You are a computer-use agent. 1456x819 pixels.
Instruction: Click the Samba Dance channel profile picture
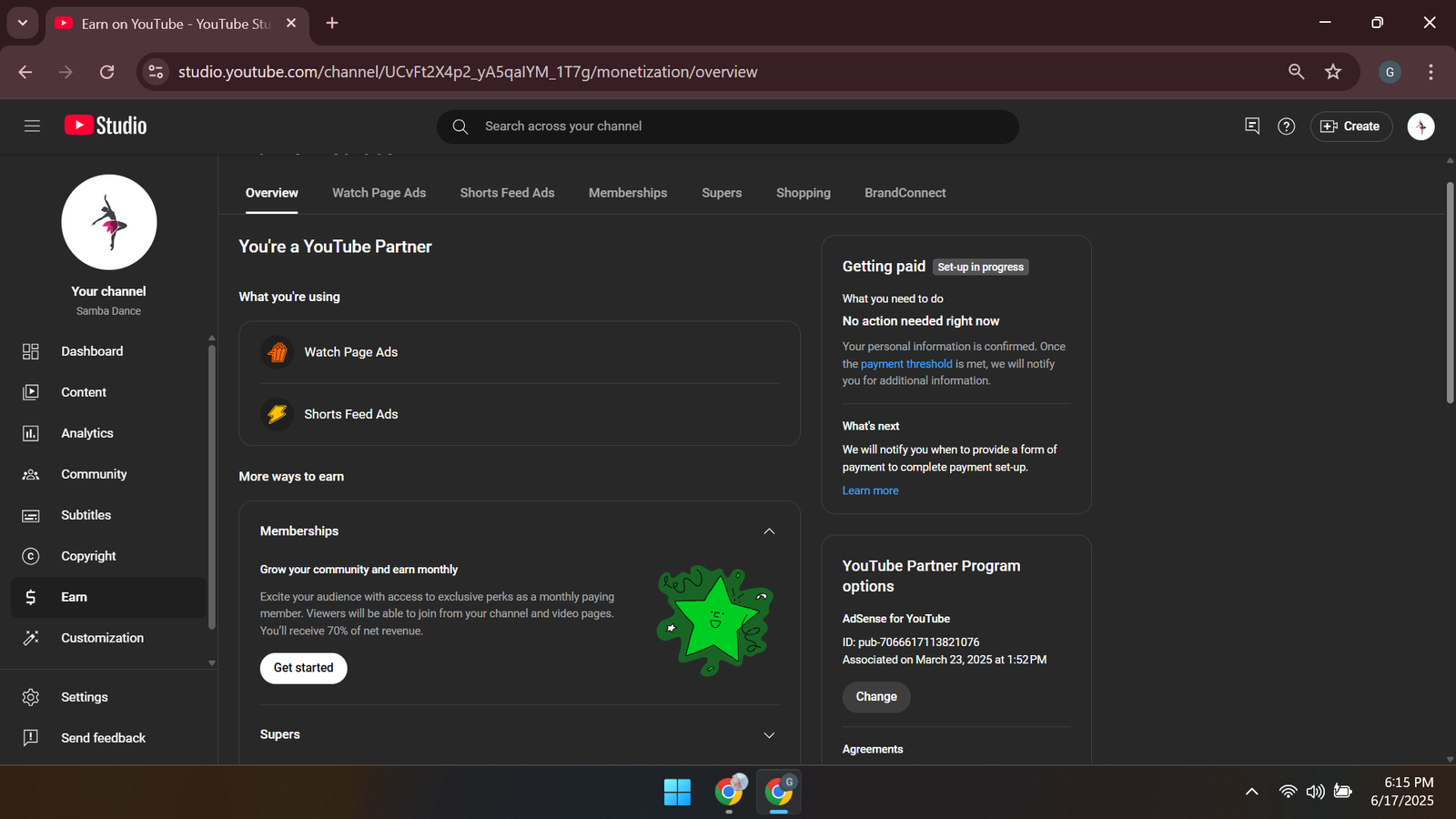click(x=109, y=222)
